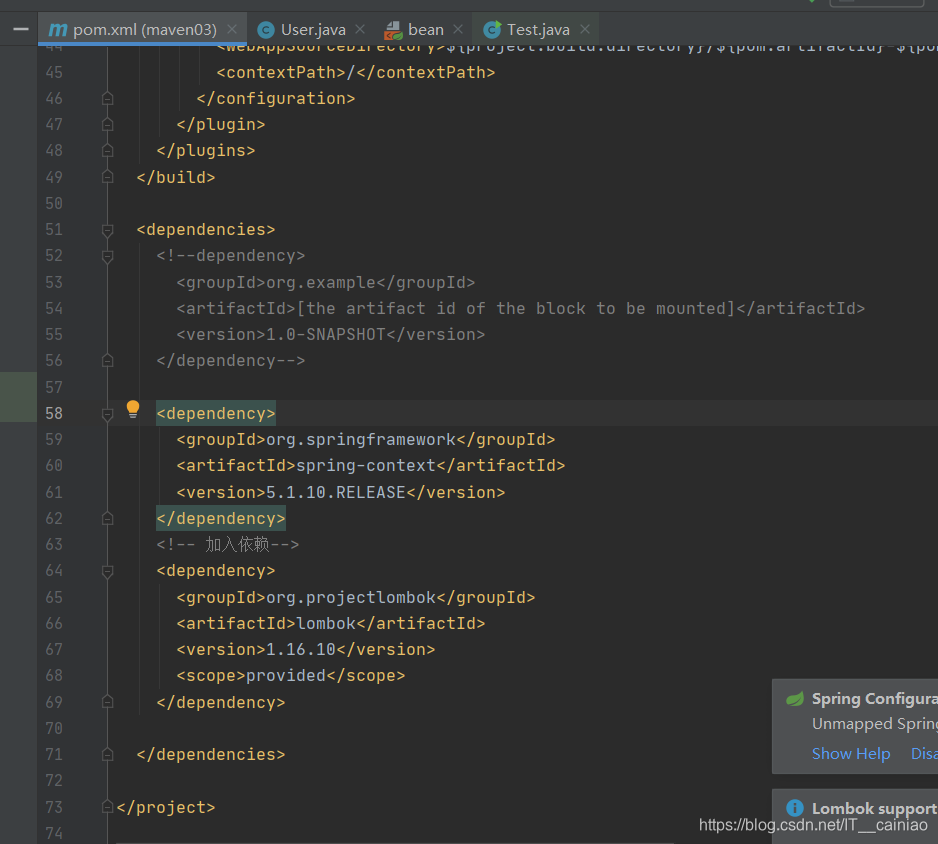Click the closing build tag

pos(176,177)
